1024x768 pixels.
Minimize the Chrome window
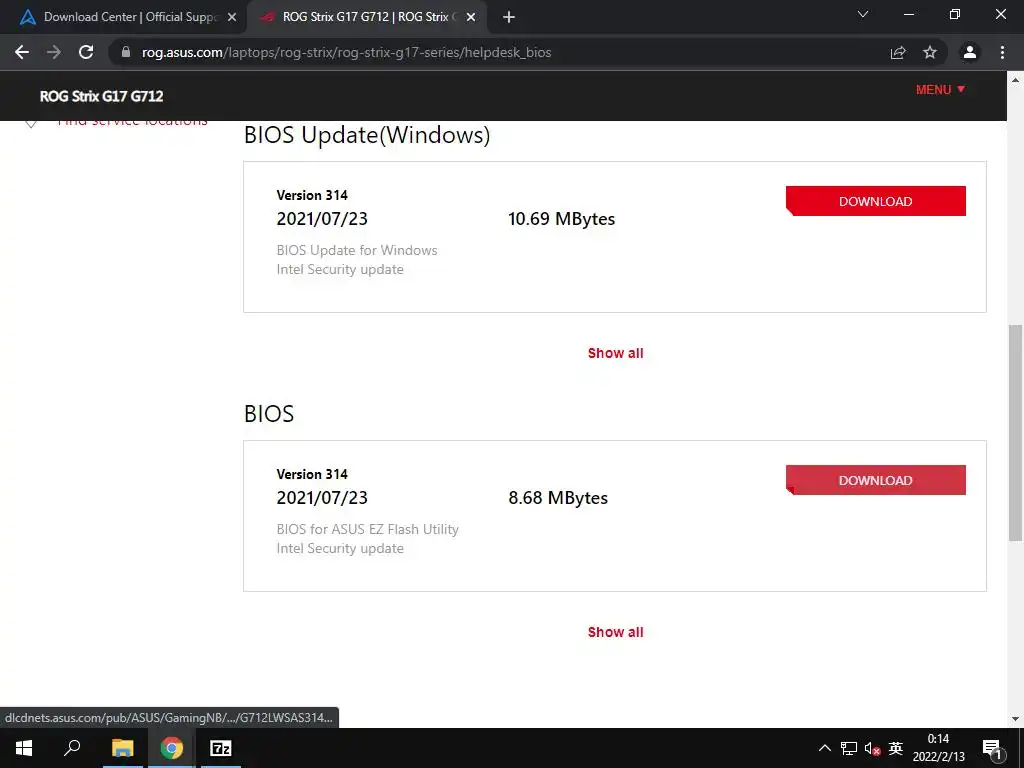tap(908, 14)
